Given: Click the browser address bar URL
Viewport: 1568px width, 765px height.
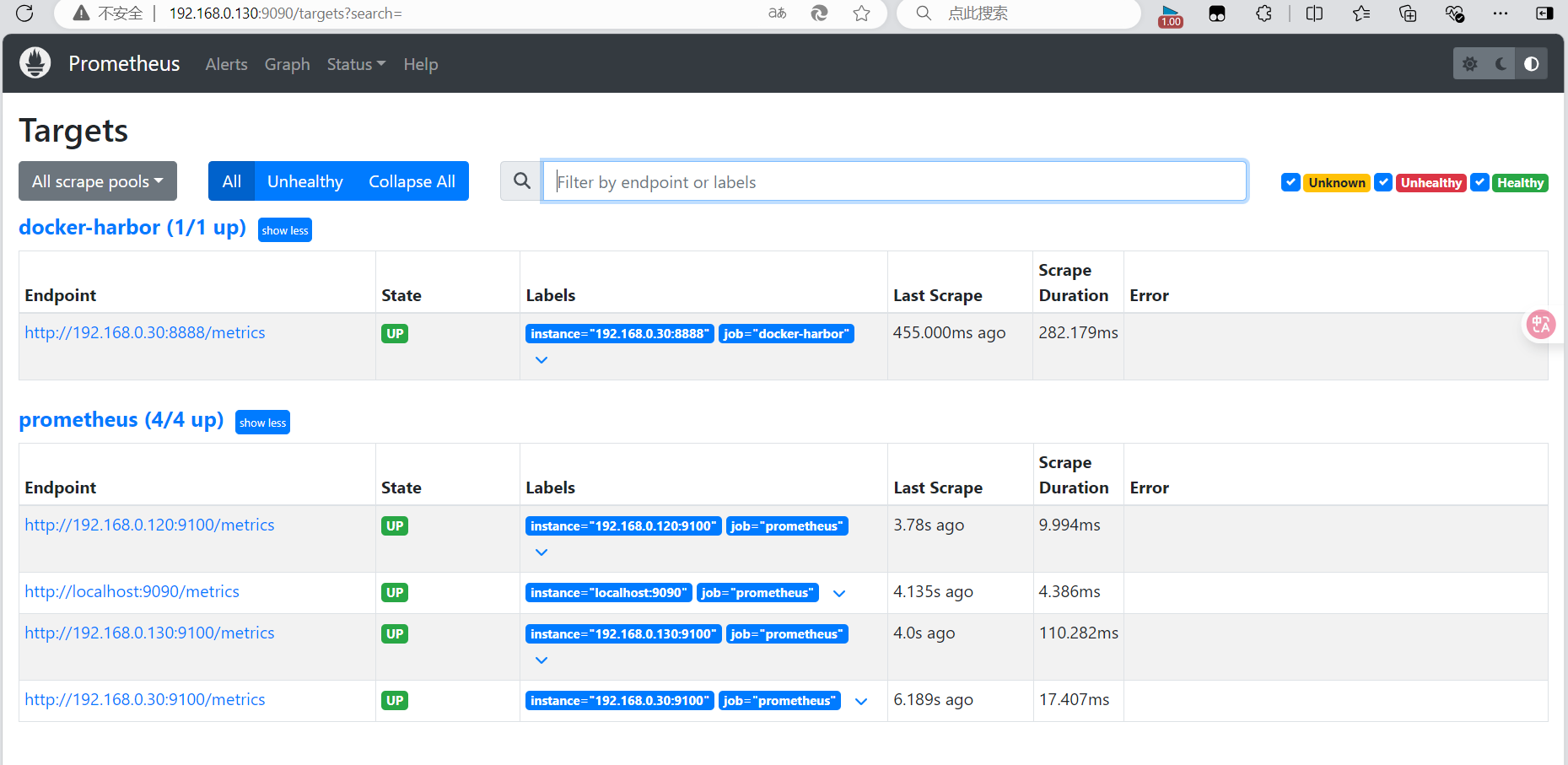Looking at the screenshot, I should (286, 13).
